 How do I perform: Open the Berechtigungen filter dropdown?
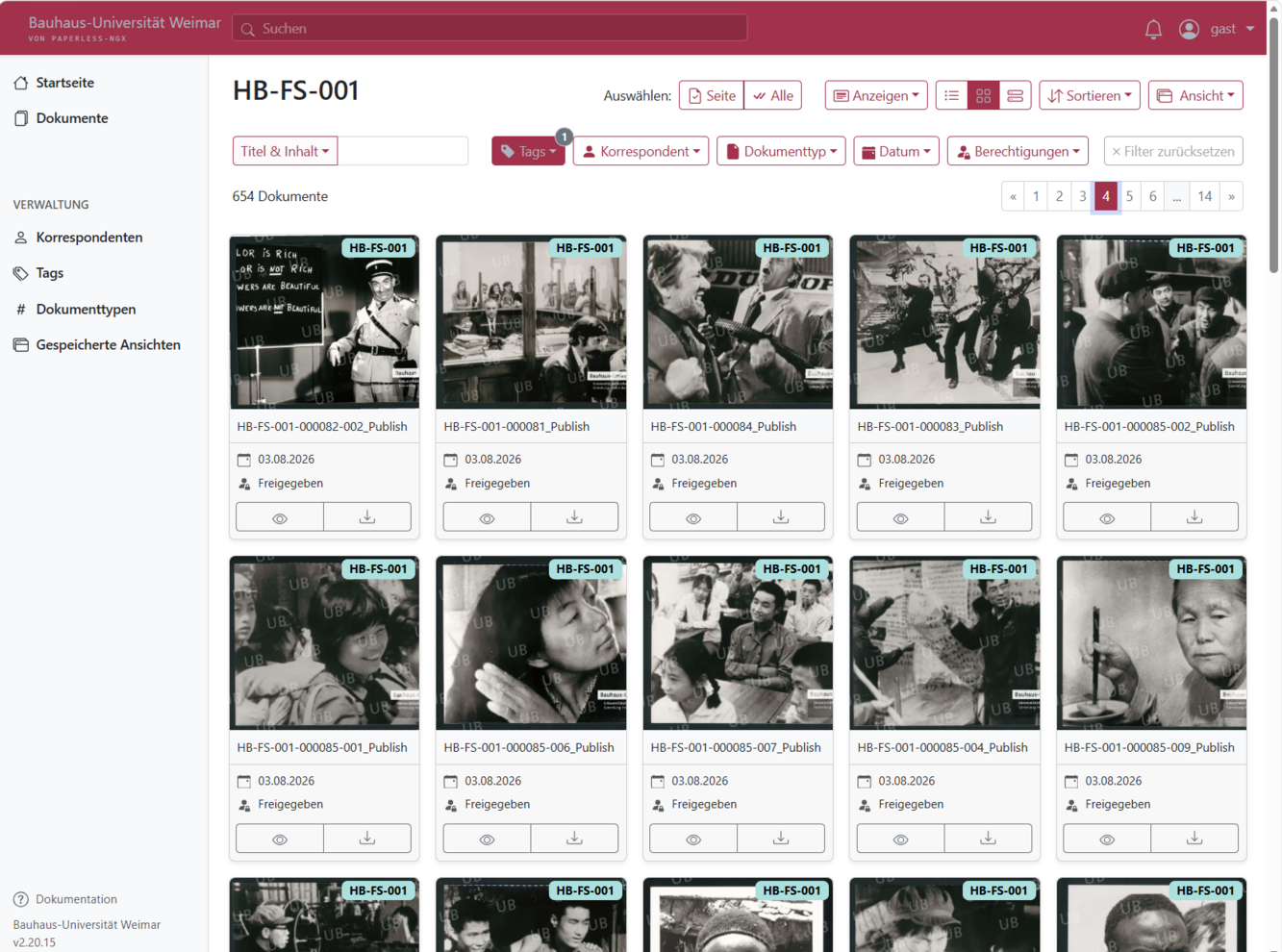(1018, 151)
